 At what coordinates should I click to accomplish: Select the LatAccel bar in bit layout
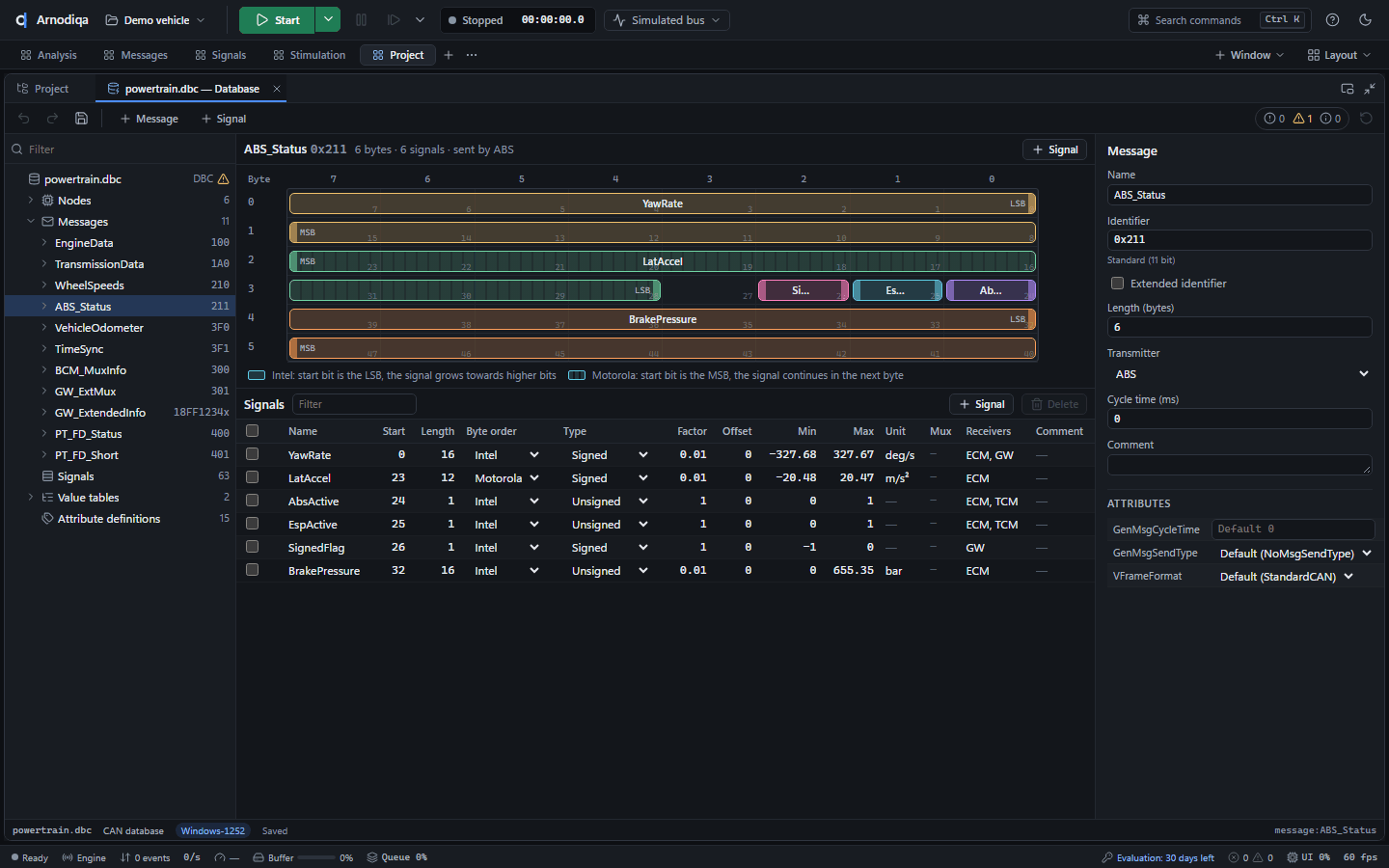[663, 261]
